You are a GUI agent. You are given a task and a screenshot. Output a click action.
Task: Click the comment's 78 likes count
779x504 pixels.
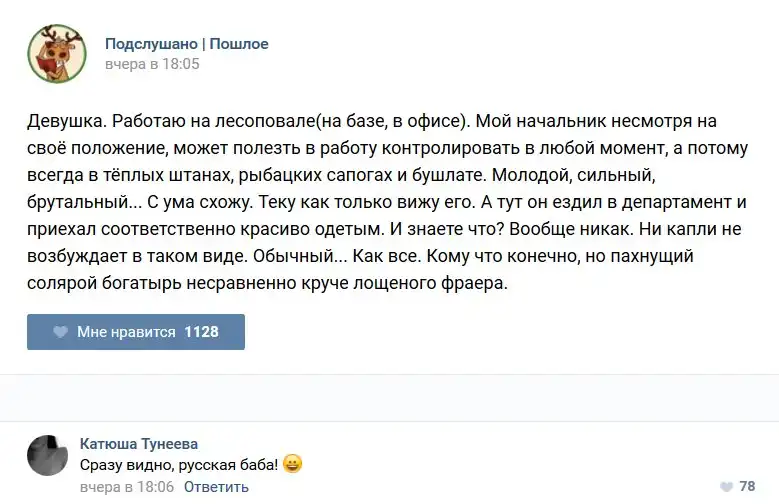[747, 487]
